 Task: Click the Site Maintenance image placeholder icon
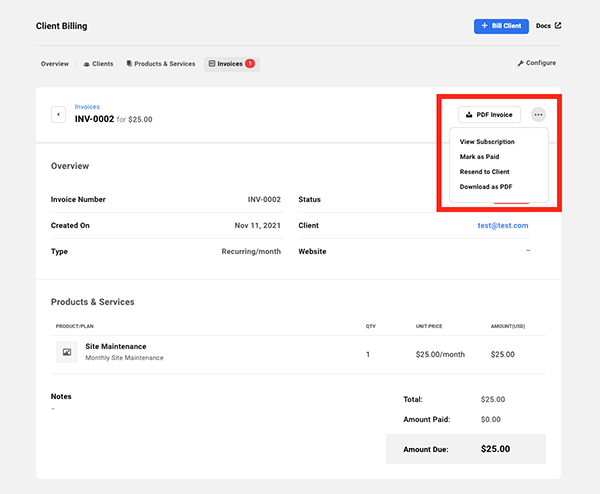pos(67,352)
